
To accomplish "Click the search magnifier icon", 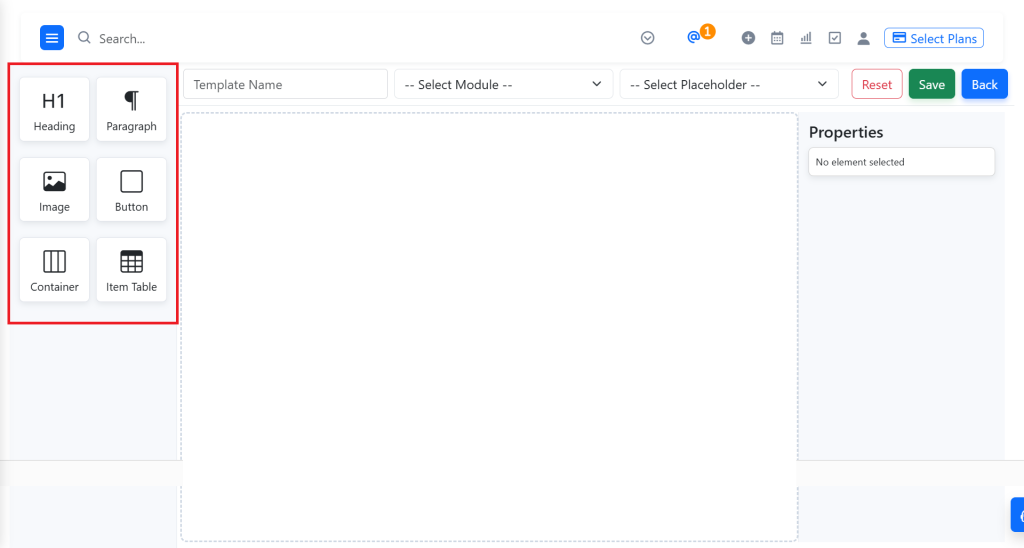I will point(84,38).
